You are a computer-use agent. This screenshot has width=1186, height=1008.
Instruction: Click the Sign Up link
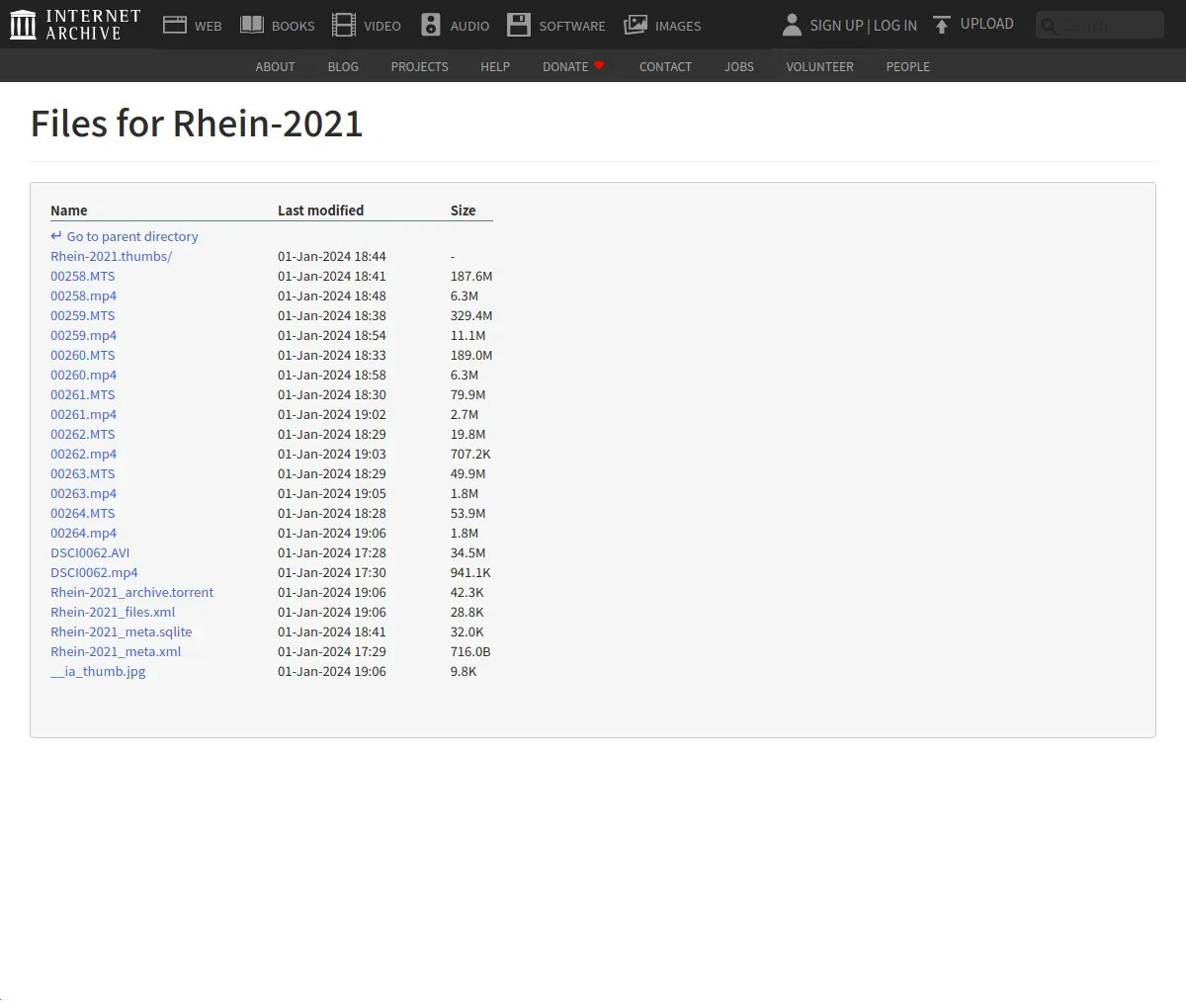click(836, 25)
